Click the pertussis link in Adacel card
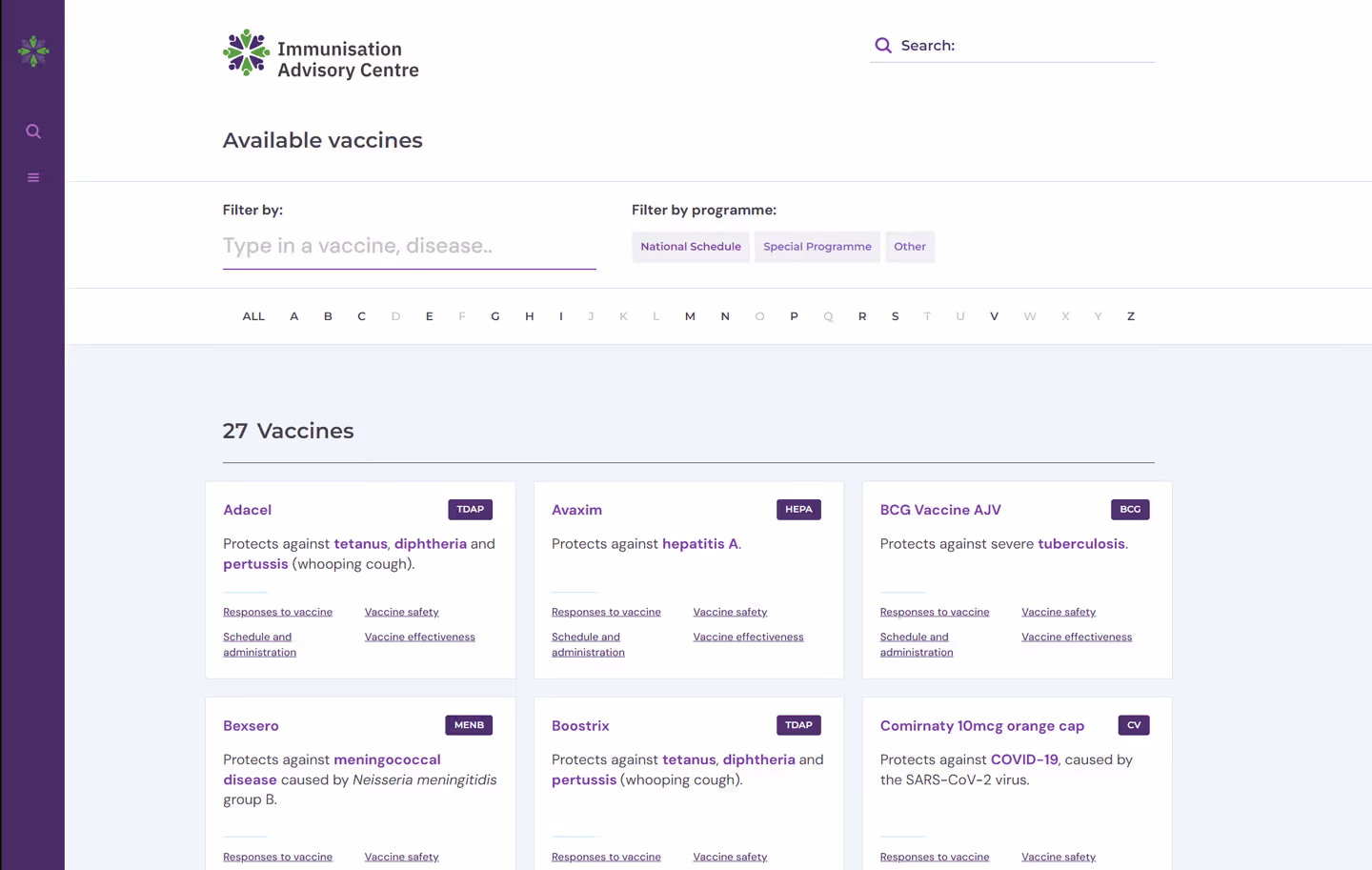This screenshot has height=870, width=1372. coord(255,564)
